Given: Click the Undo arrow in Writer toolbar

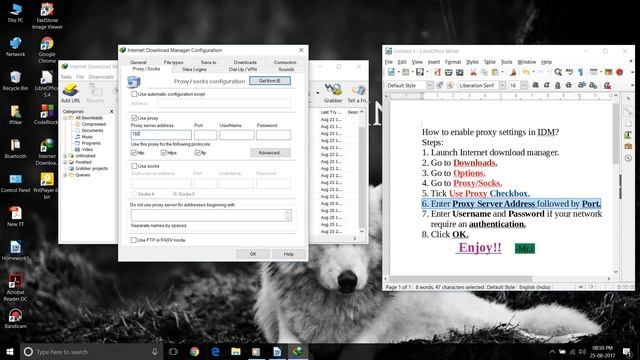Looking at the screenshot, I should click(526, 72).
